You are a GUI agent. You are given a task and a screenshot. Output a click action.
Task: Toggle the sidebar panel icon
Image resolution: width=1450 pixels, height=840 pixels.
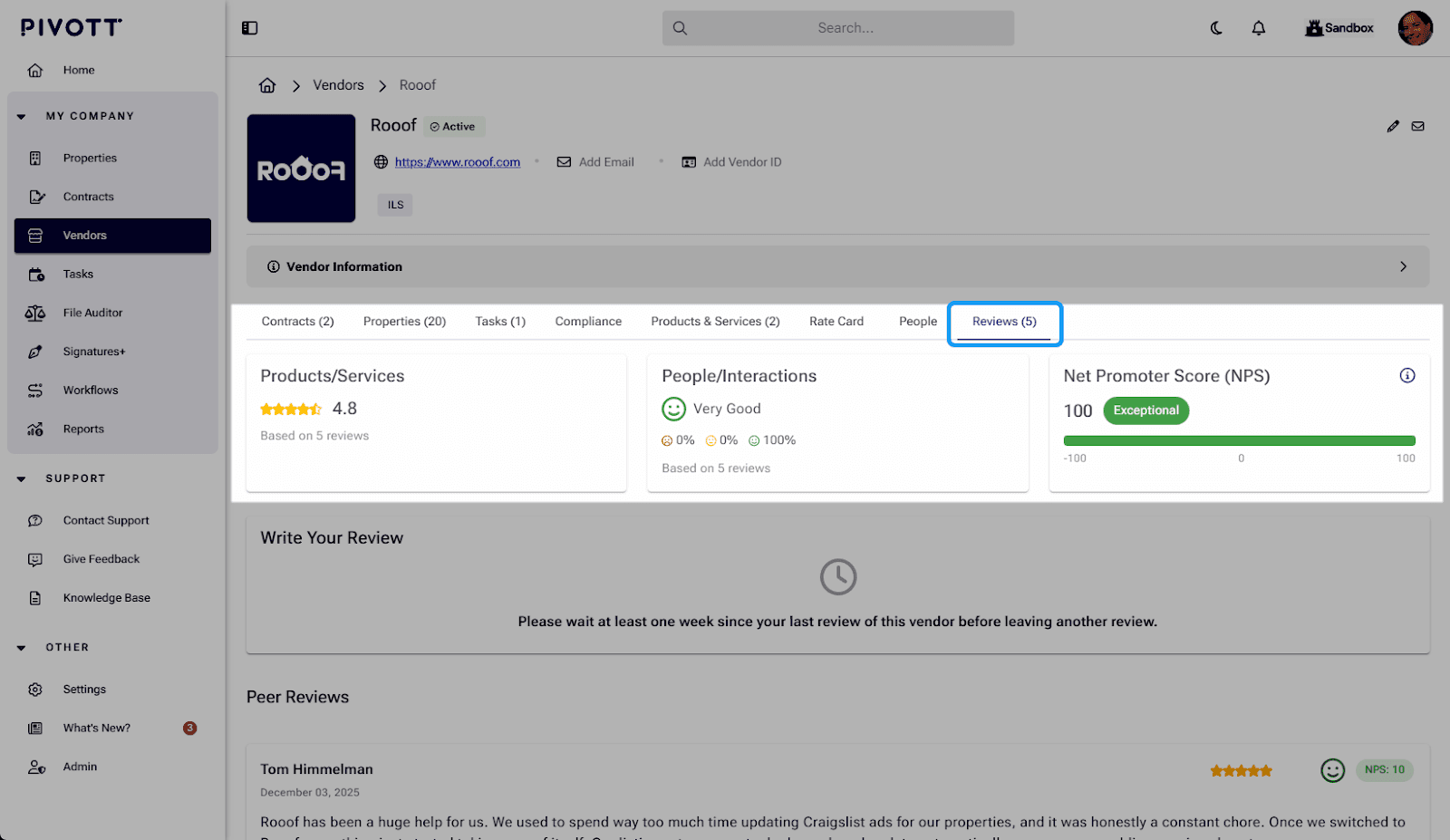click(250, 28)
